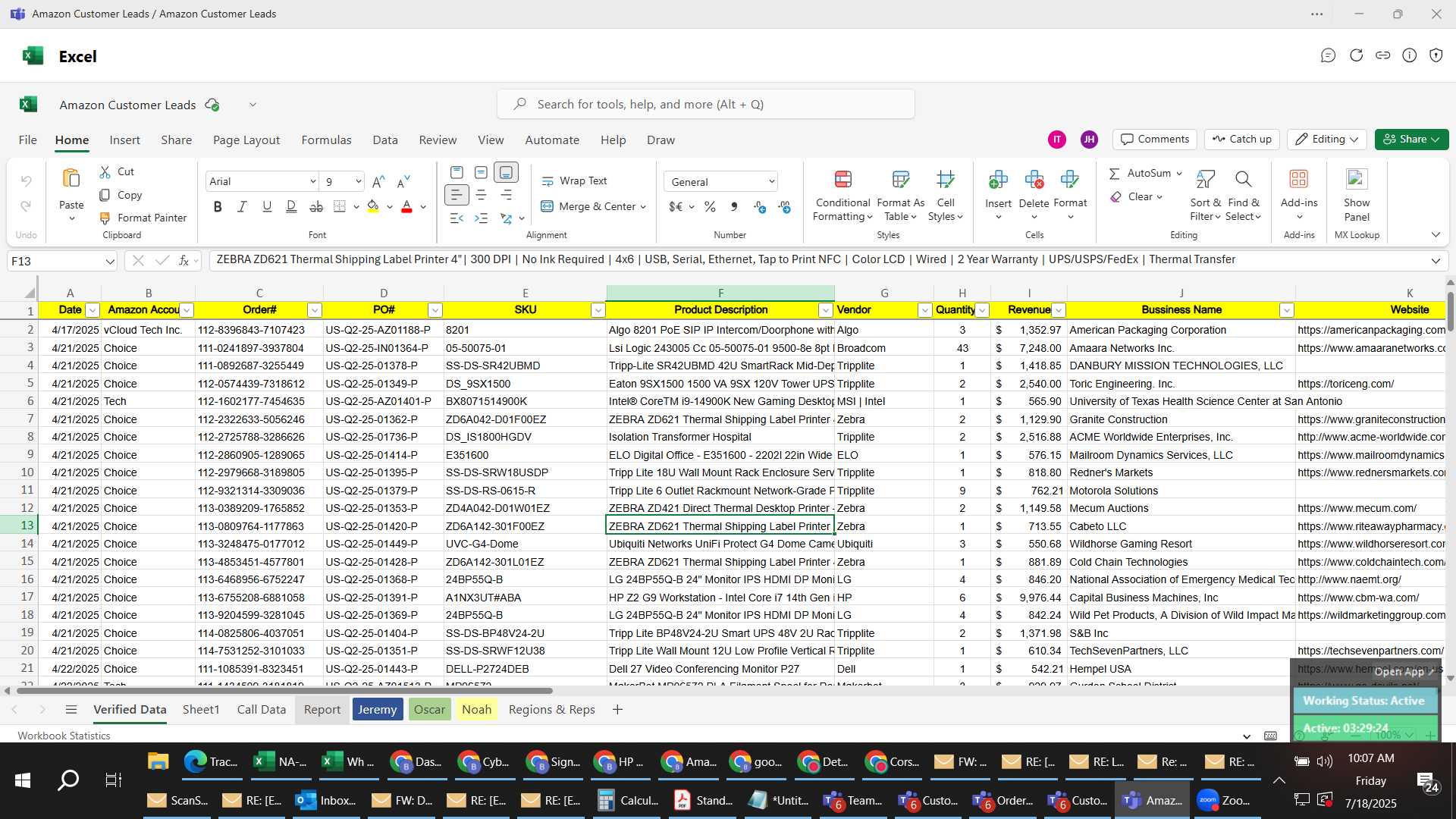Screen dimensions: 1456x819
Task: Click the Comments button
Action: tap(1154, 140)
